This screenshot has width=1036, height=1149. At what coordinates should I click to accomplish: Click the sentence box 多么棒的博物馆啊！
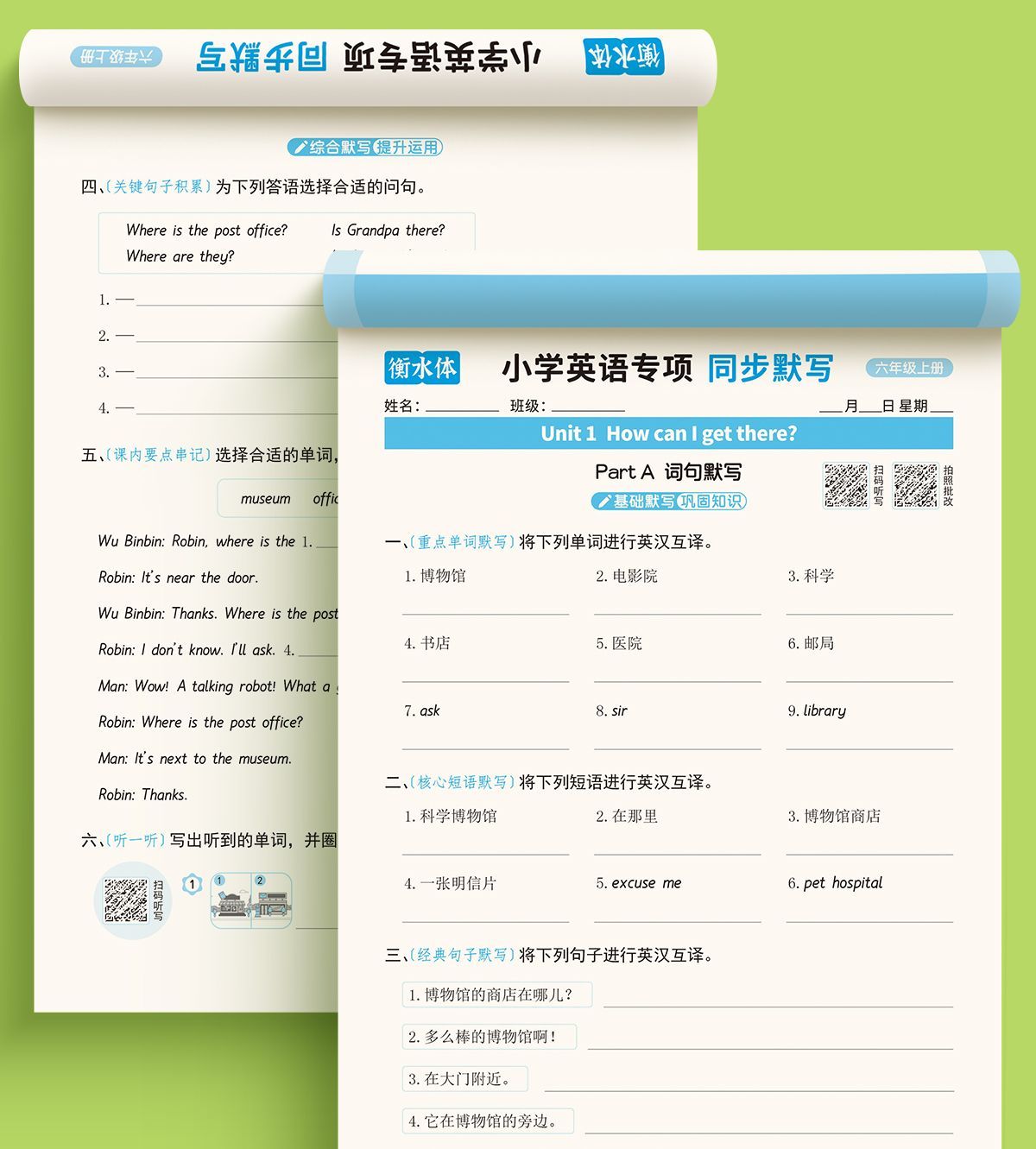click(x=489, y=1037)
